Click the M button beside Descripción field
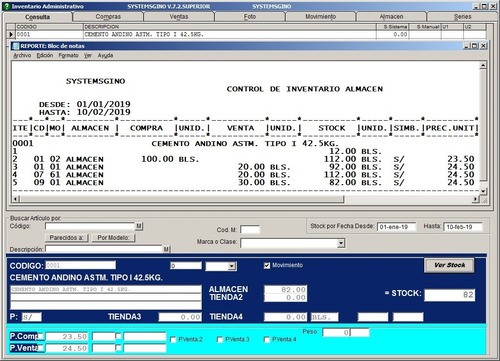The image size is (500, 361). click(166, 249)
